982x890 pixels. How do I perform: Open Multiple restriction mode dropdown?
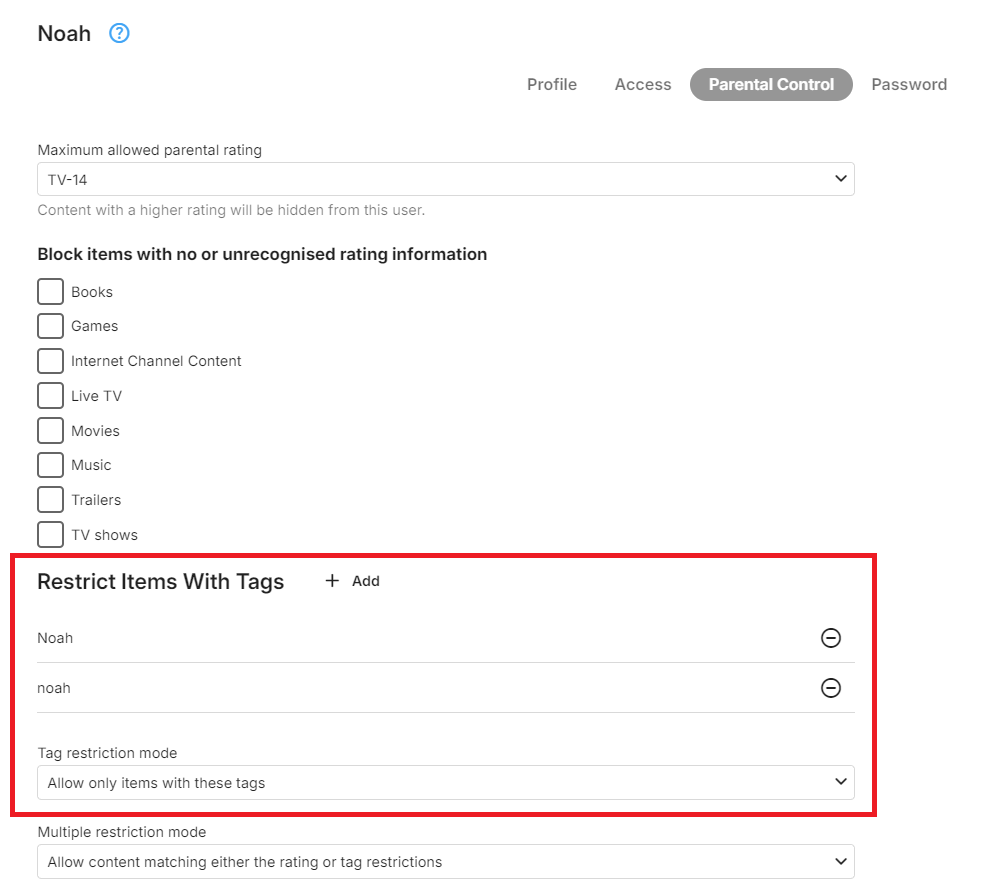[x=445, y=862]
